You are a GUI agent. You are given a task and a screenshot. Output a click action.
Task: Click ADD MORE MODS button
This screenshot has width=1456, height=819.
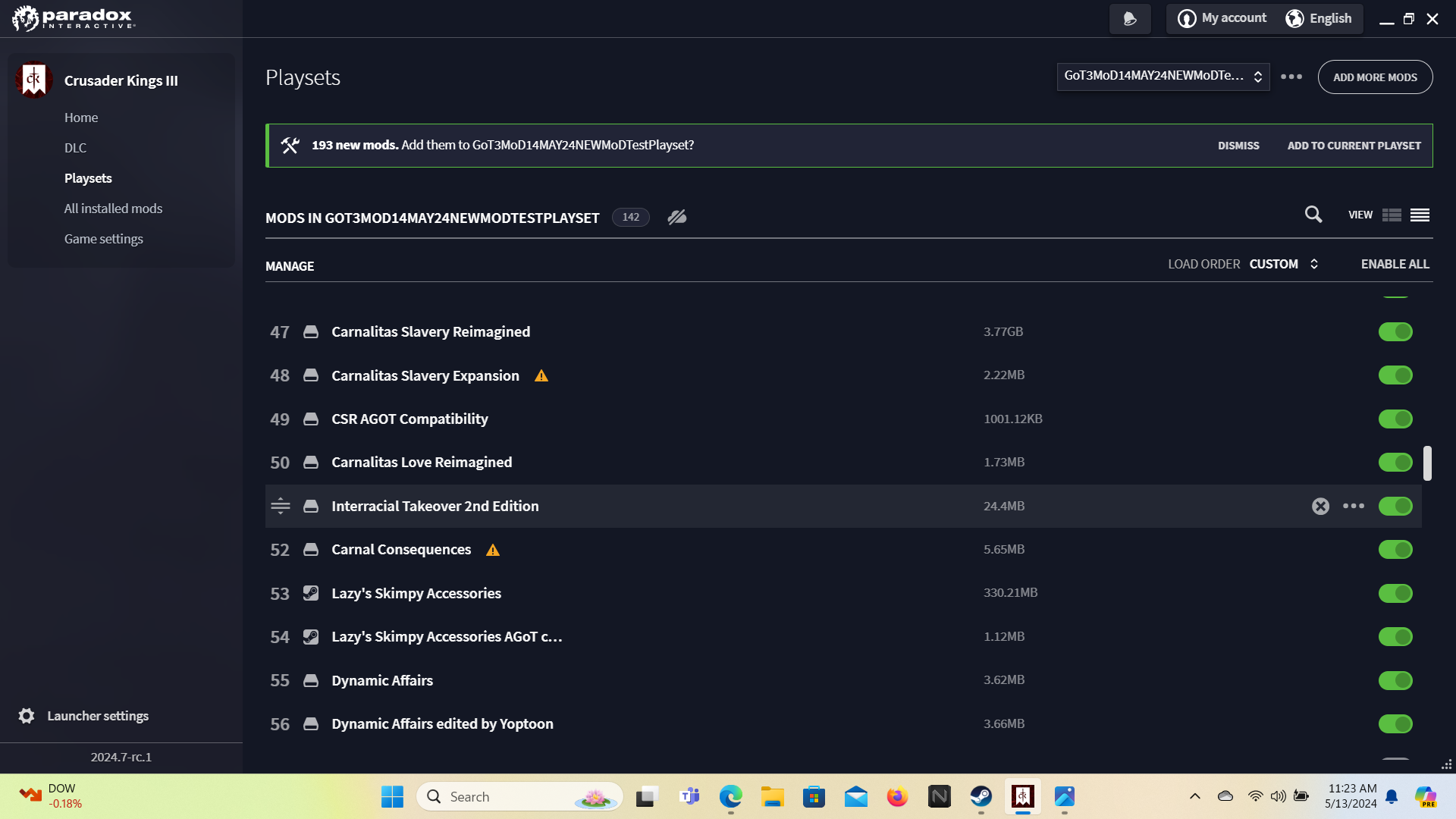click(1375, 77)
